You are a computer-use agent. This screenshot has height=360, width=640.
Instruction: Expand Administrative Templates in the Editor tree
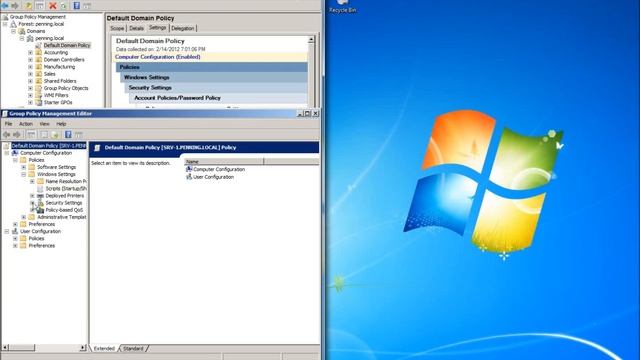(x=24, y=217)
